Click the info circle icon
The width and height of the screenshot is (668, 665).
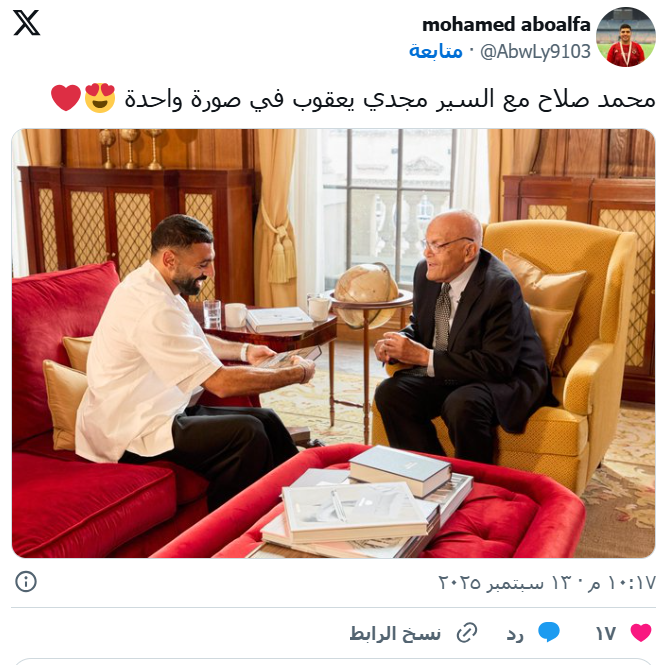click(x=26, y=582)
